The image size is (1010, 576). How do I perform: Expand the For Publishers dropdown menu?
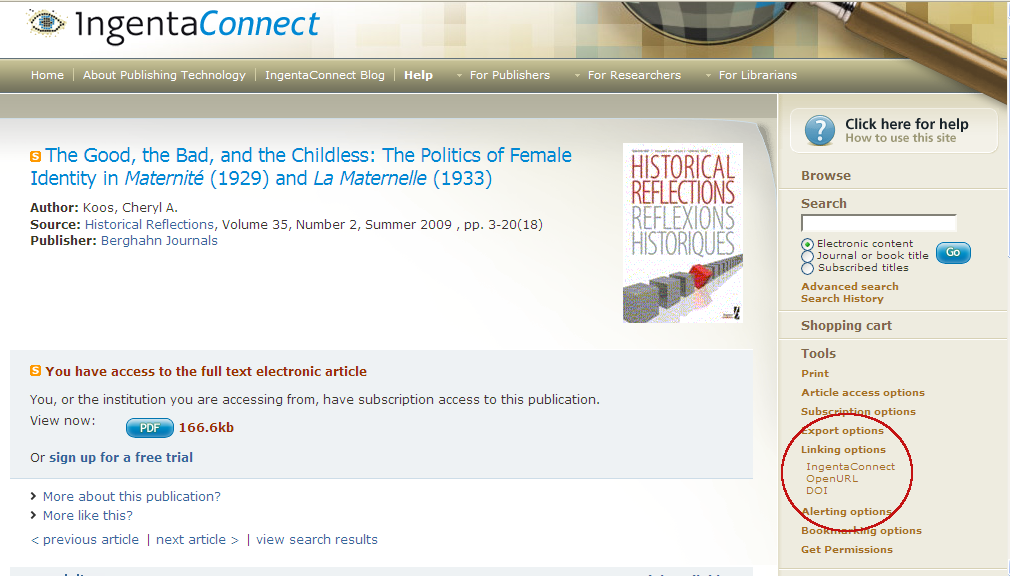(x=503, y=75)
